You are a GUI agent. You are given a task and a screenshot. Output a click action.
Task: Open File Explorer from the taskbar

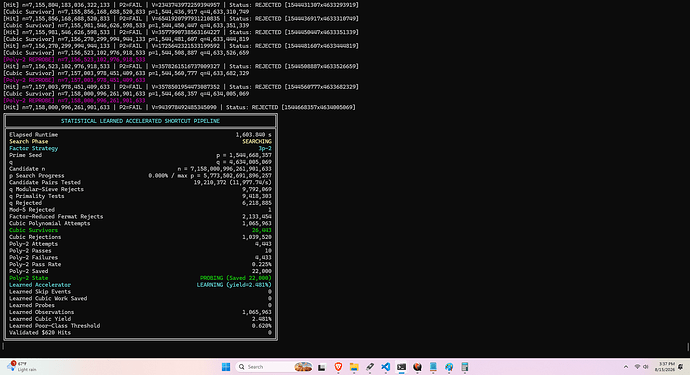tap(354, 367)
